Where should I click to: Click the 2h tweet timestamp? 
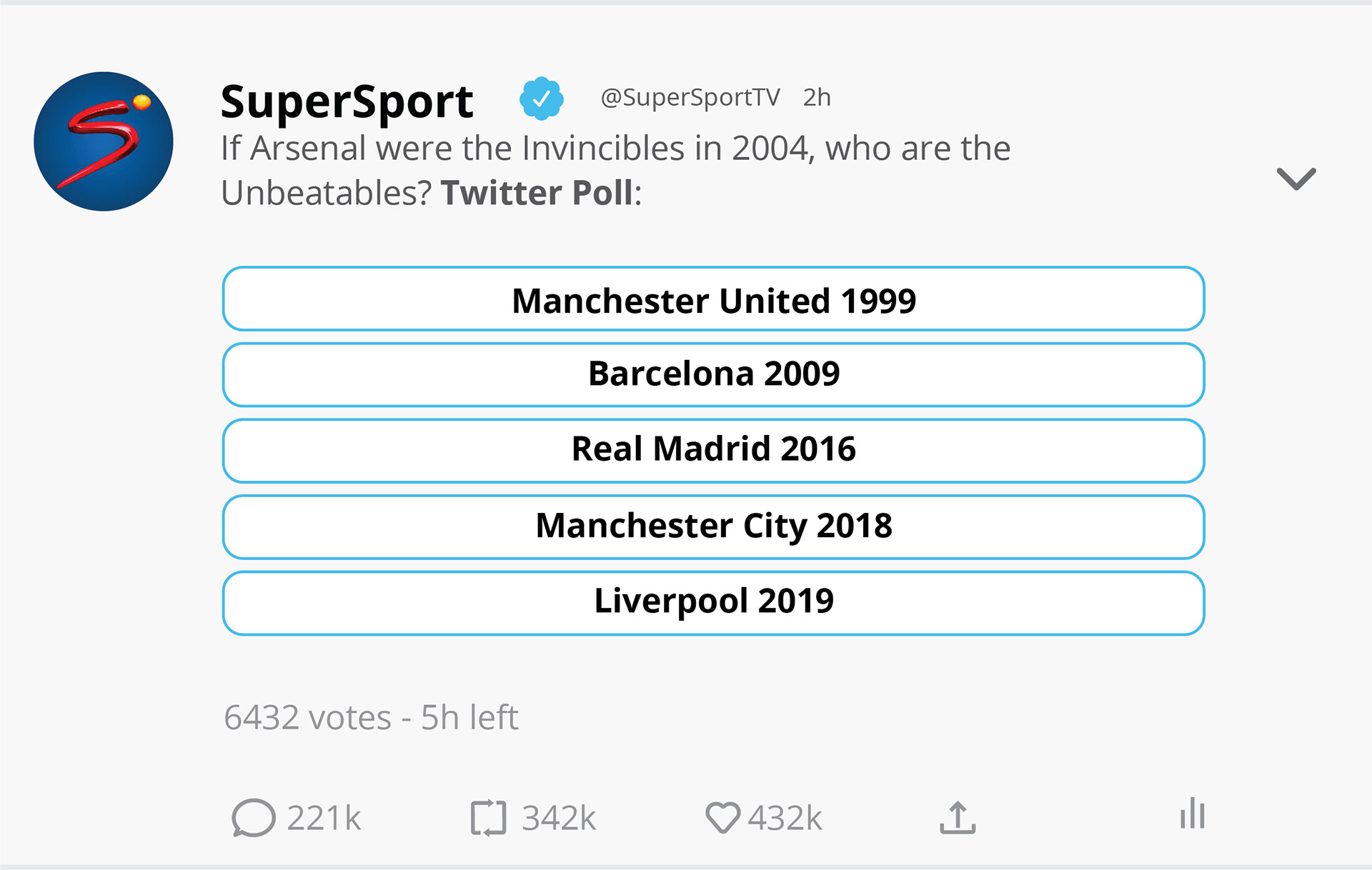817,97
